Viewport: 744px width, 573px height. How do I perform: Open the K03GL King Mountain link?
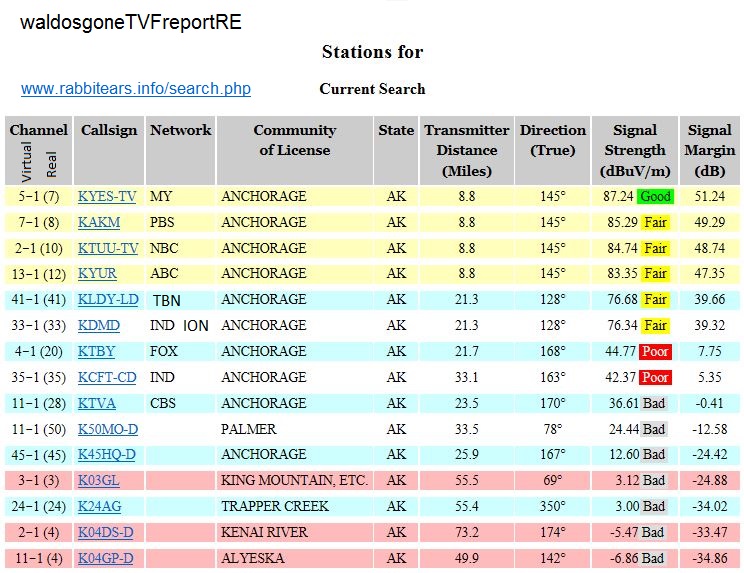[99, 481]
